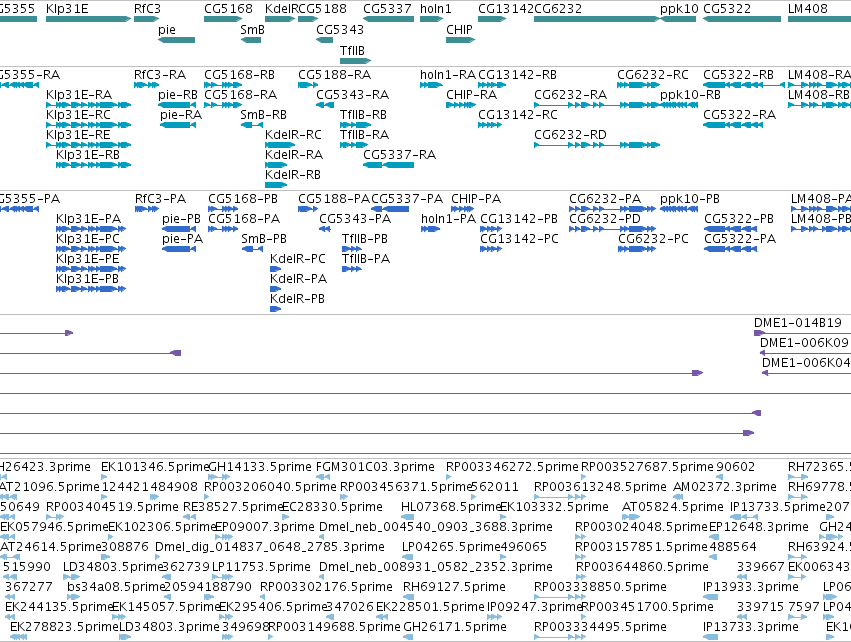Click EST GH26171.5prime
The image size is (851, 642).
click(x=409, y=637)
